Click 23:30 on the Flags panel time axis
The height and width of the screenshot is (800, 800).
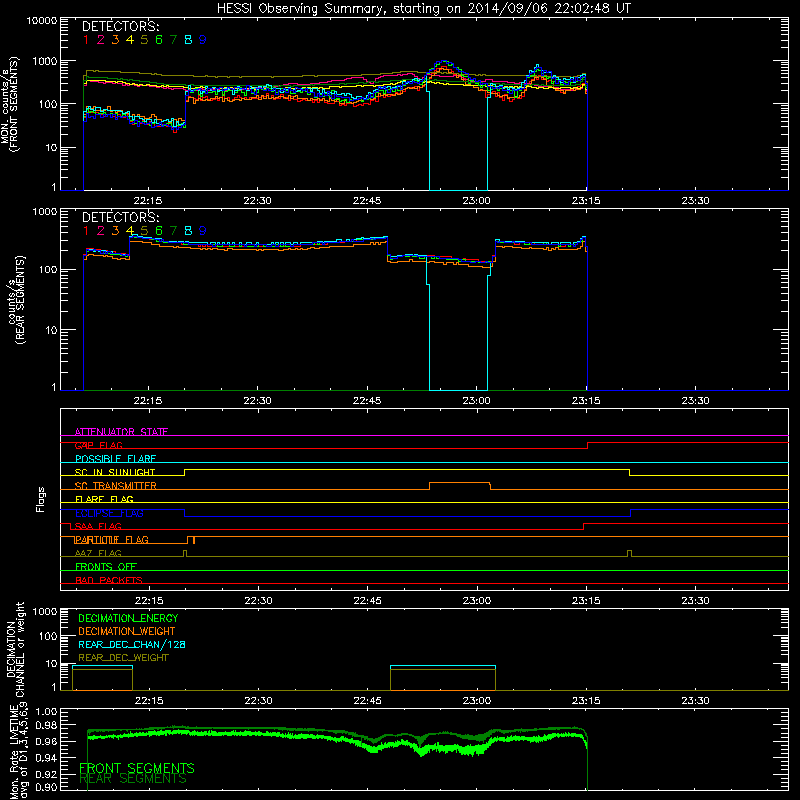point(695,601)
